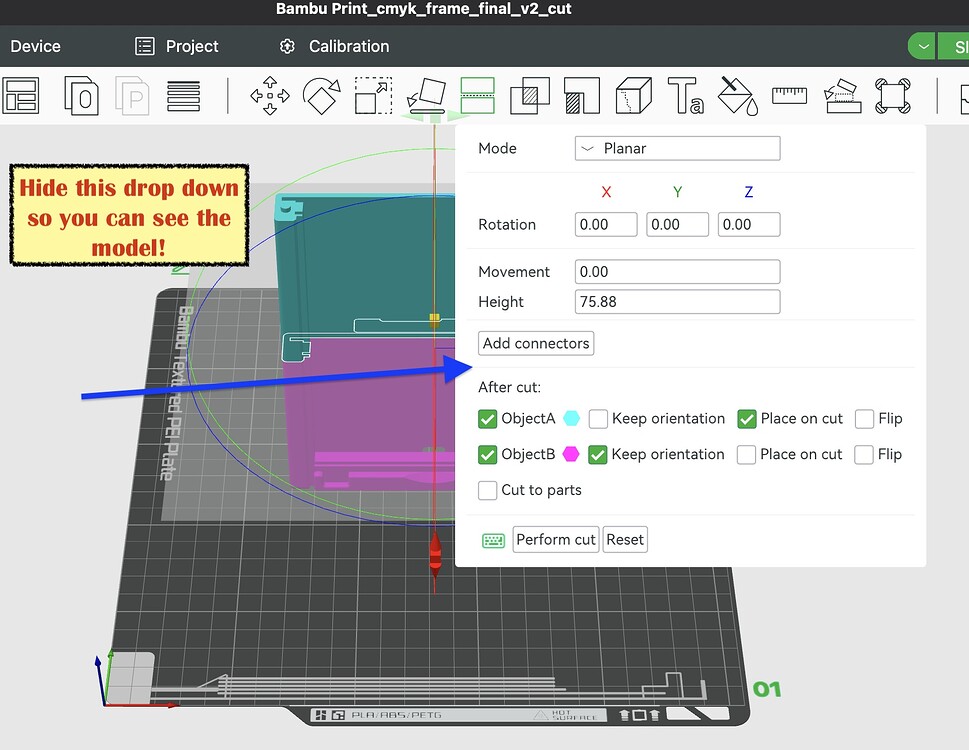Click the Calibration gear icon
969x750 pixels.
click(x=287, y=46)
